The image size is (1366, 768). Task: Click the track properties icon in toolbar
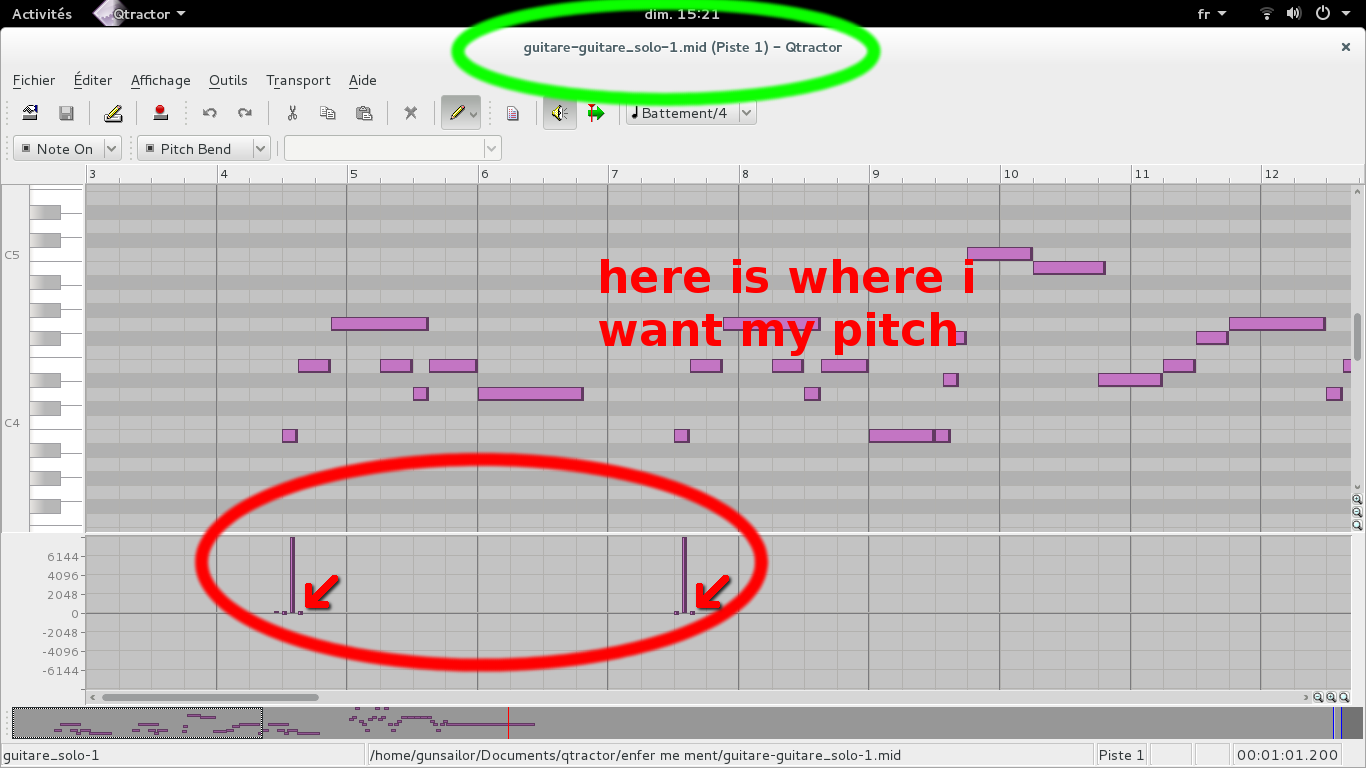pos(30,113)
